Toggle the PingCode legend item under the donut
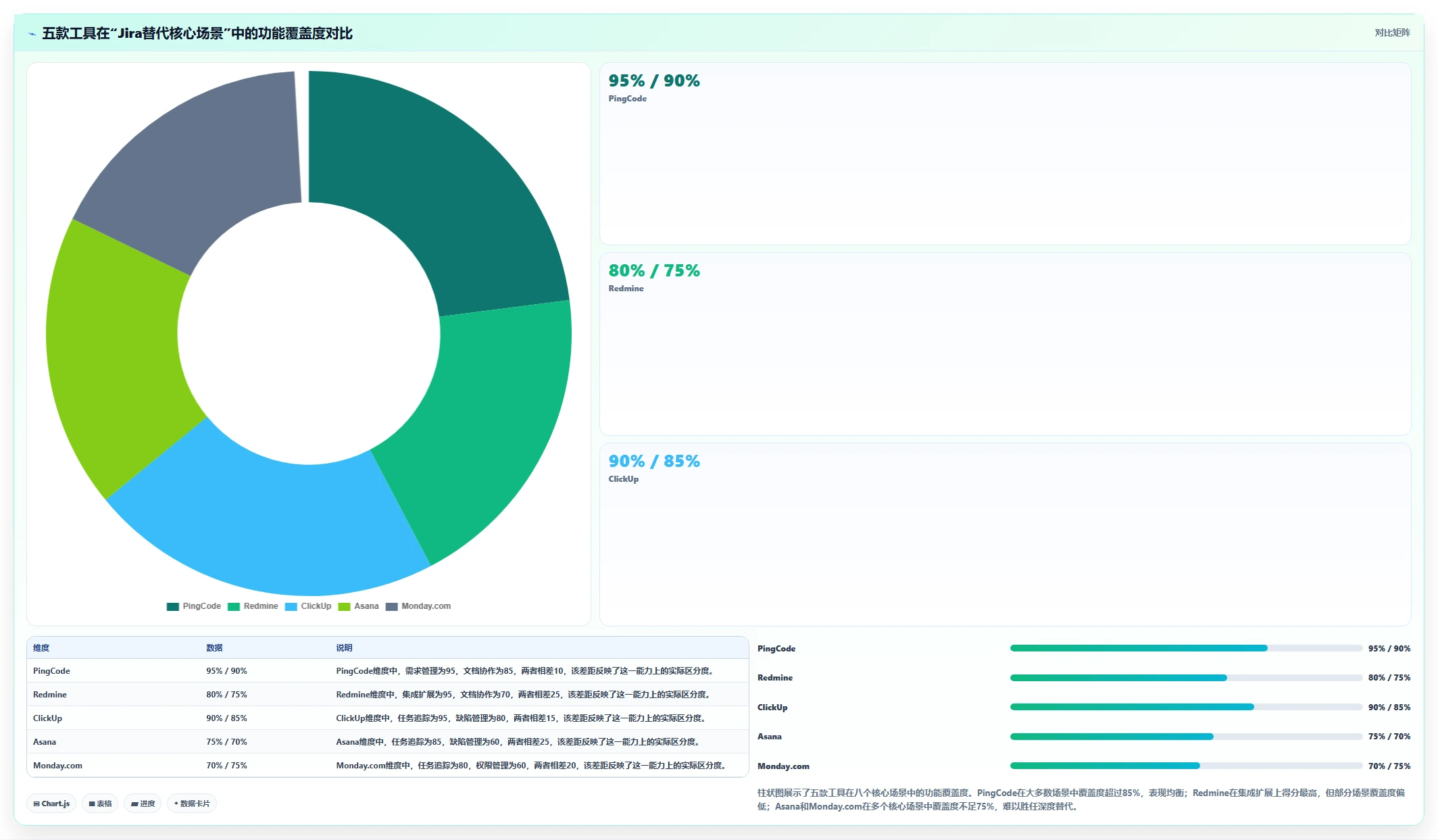 pyautogui.click(x=194, y=606)
